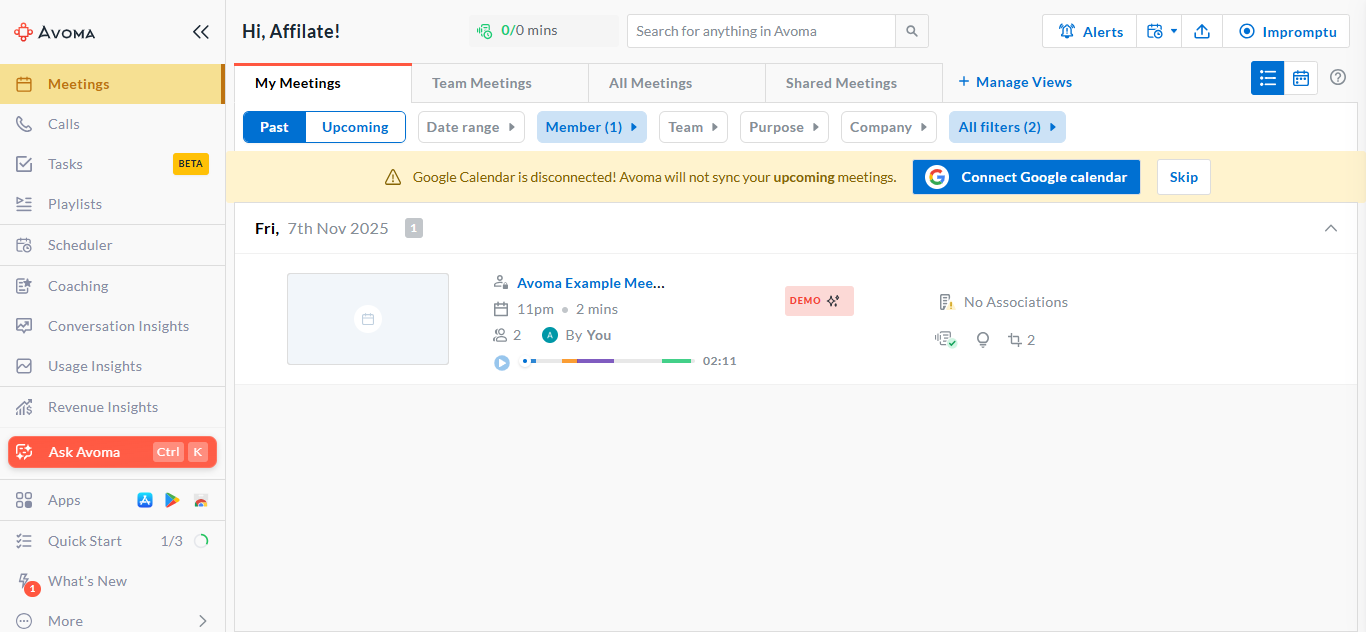Click the recording minutes usage indicator
This screenshot has height=632, width=1366.
543,31
